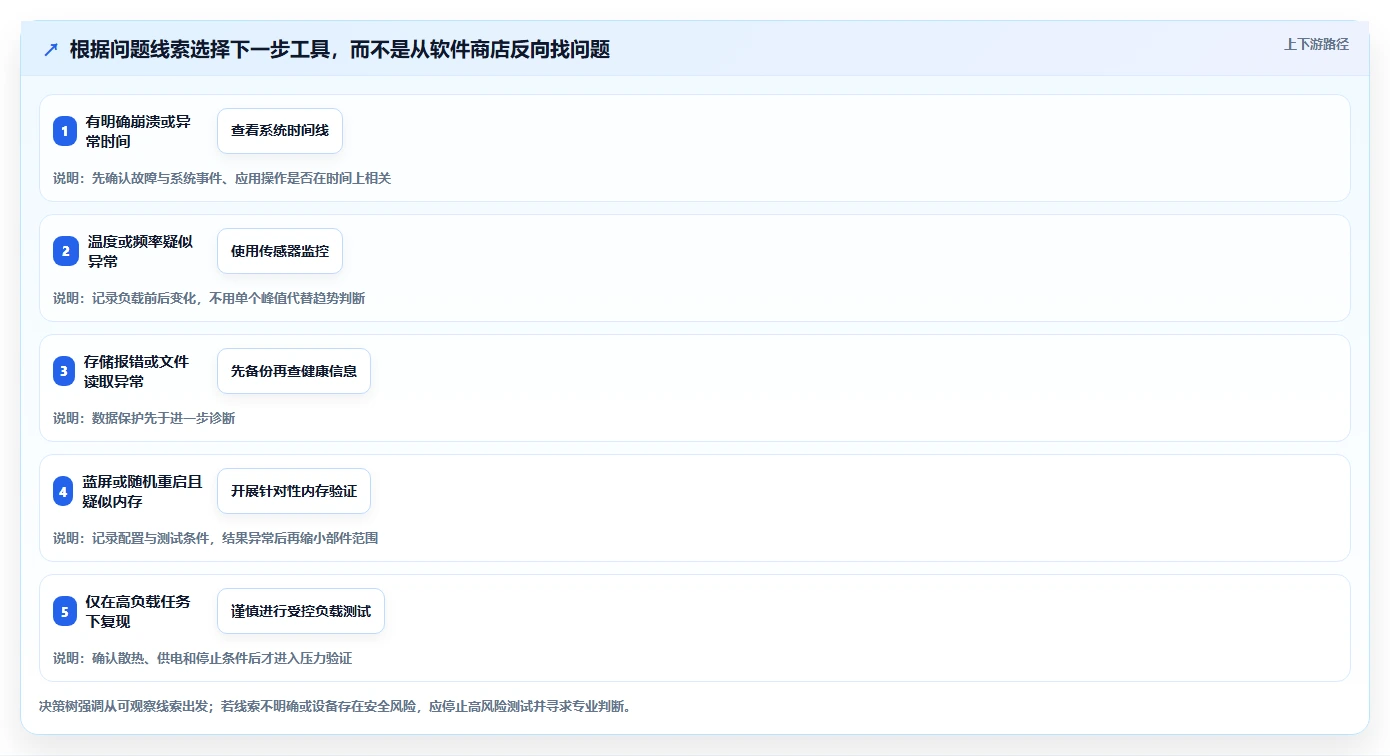The image size is (1390, 756).
Task: Select the 查看系统时间线 button
Action: pos(280,131)
